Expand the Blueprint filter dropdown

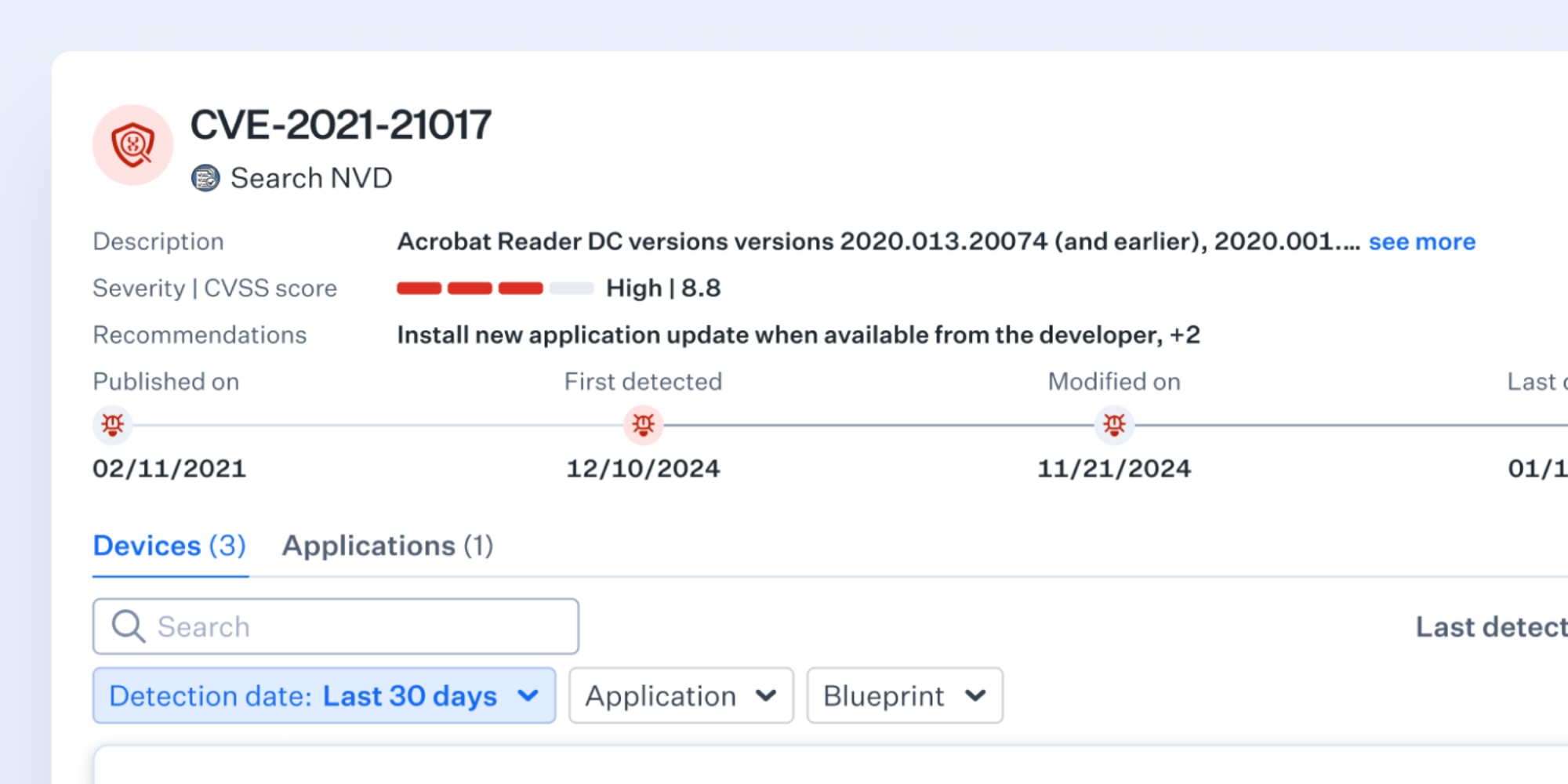[x=904, y=695]
